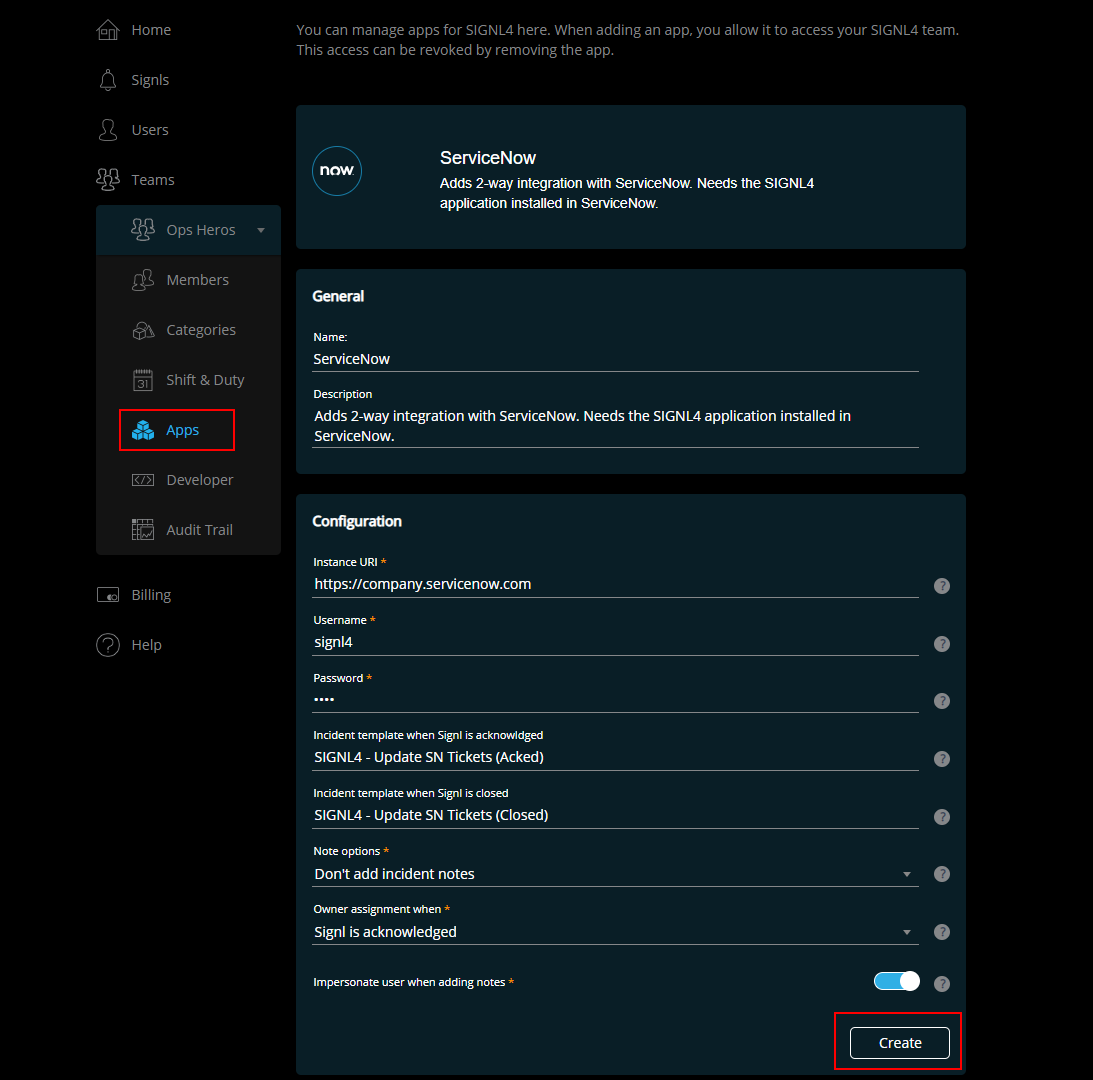
Task: Open Signls in sidebar
Action: (x=151, y=80)
